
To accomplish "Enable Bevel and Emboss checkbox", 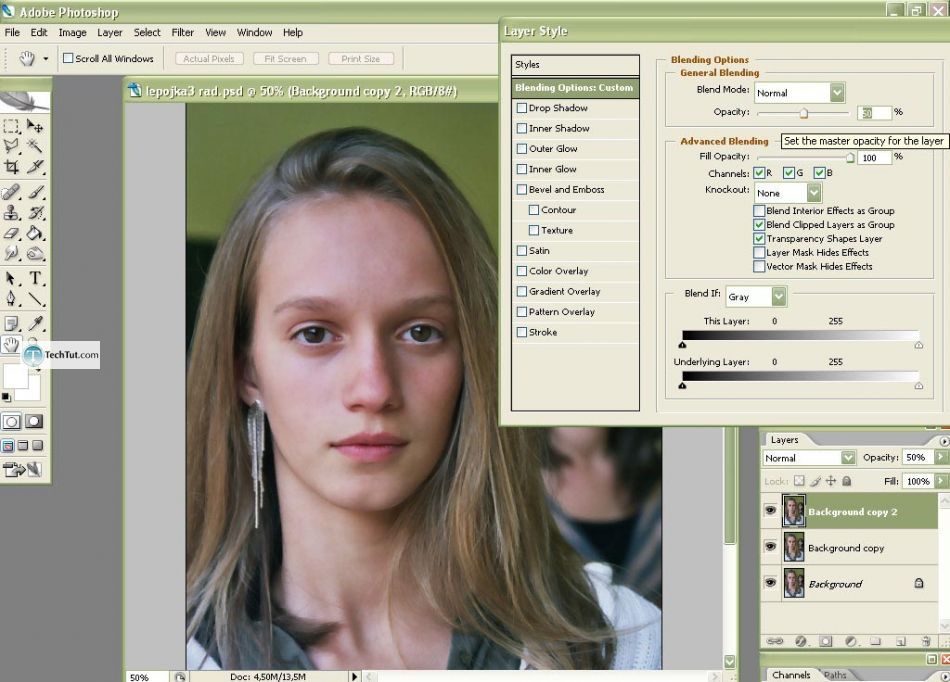I will (522, 190).
